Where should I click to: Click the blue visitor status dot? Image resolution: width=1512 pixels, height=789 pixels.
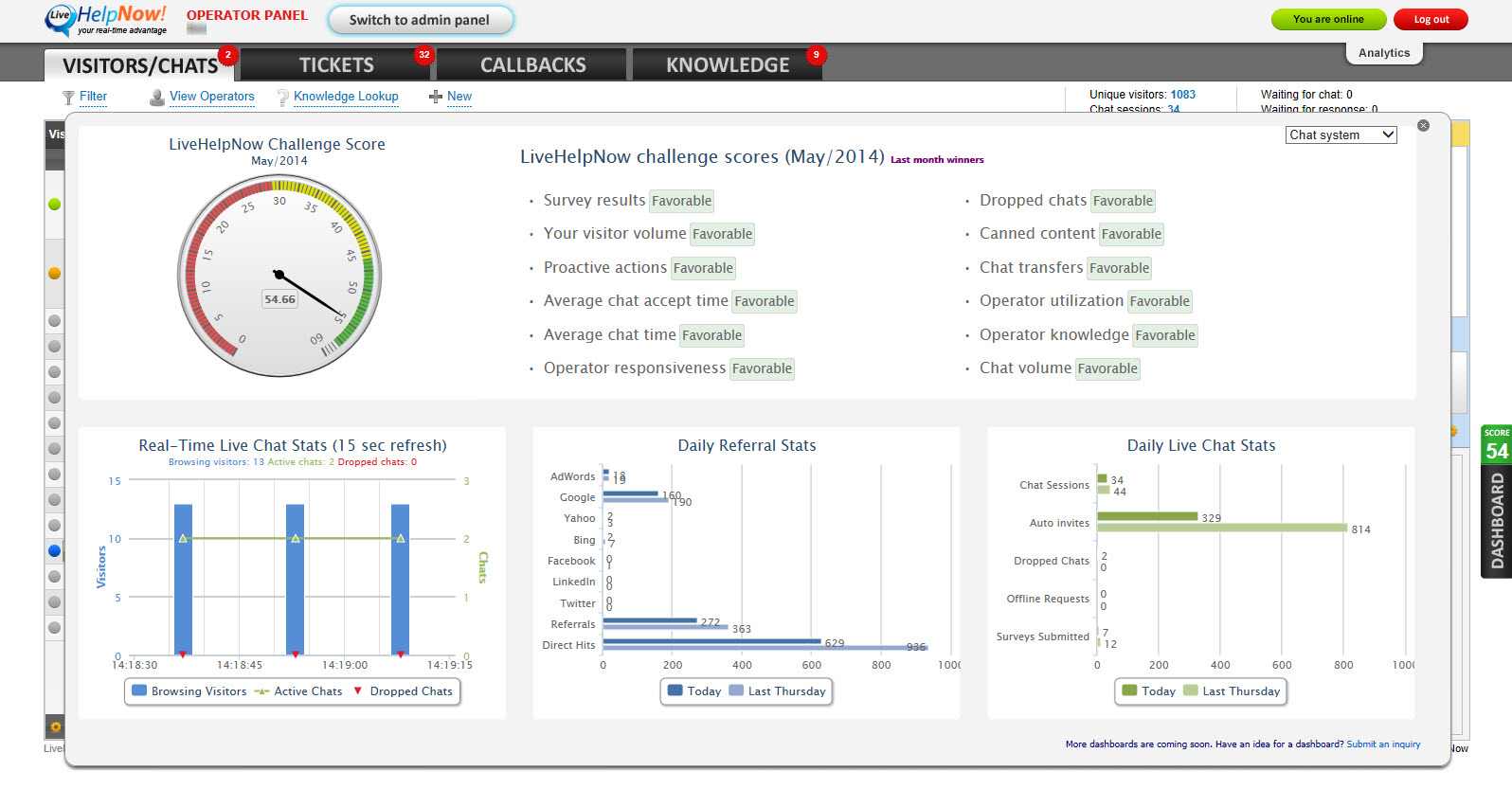point(54,550)
